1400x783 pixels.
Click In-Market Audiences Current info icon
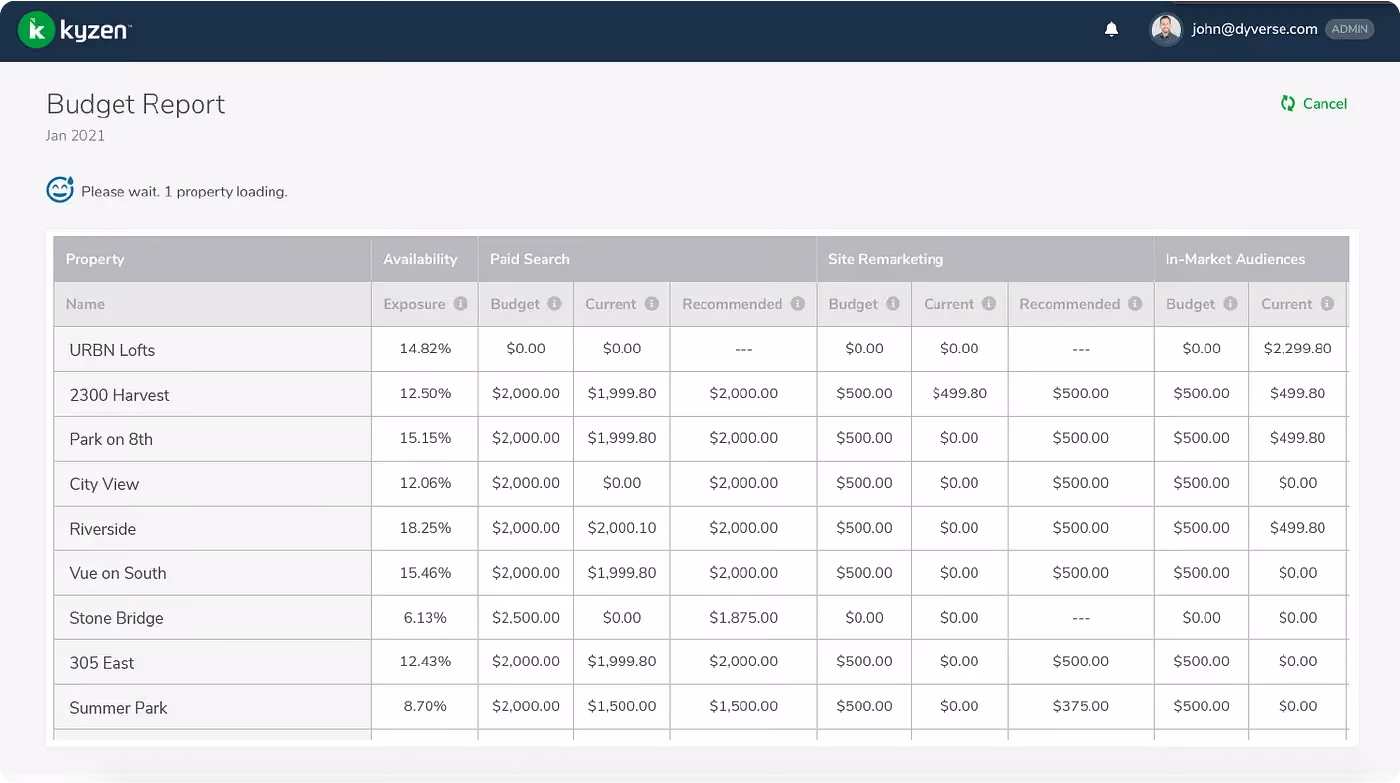pos(1326,304)
